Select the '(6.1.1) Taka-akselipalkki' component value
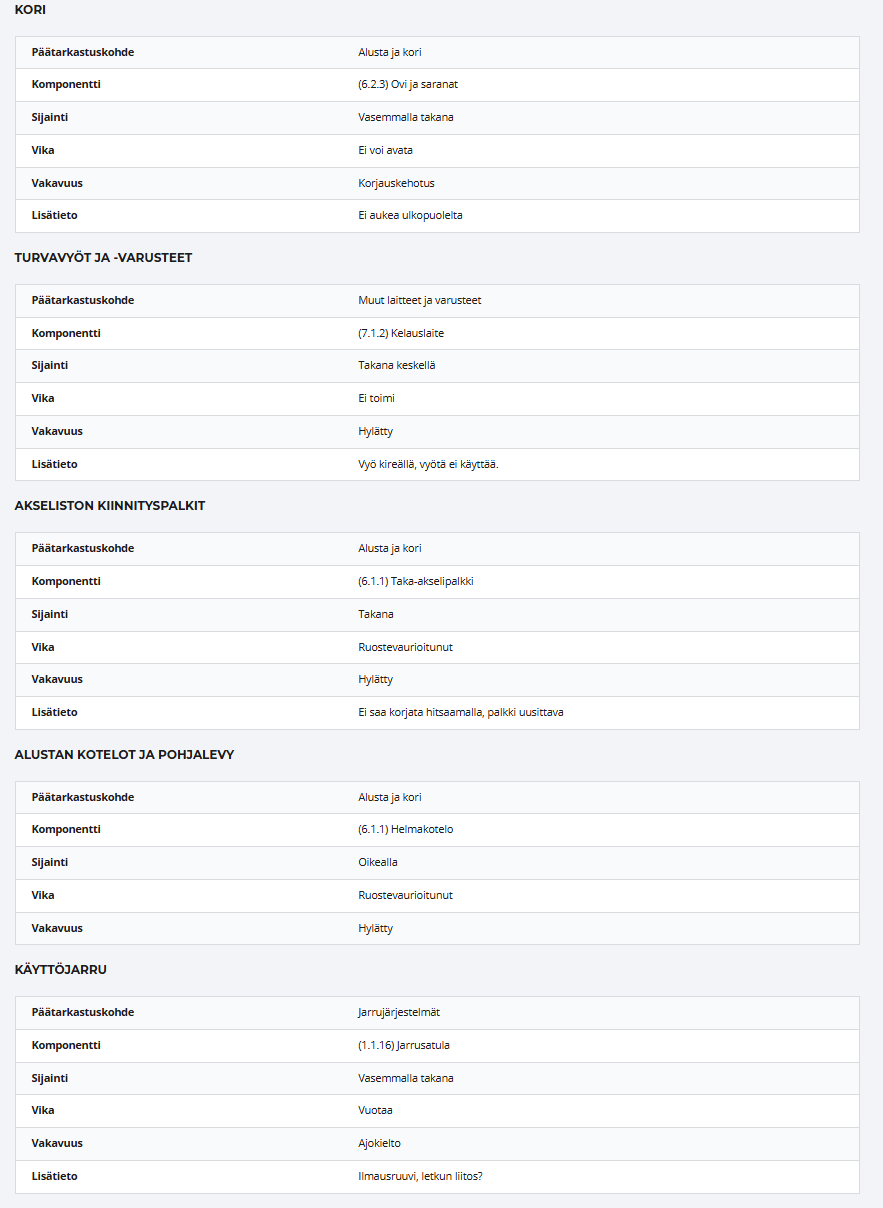Viewport: 883px width, 1208px height. (416, 581)
